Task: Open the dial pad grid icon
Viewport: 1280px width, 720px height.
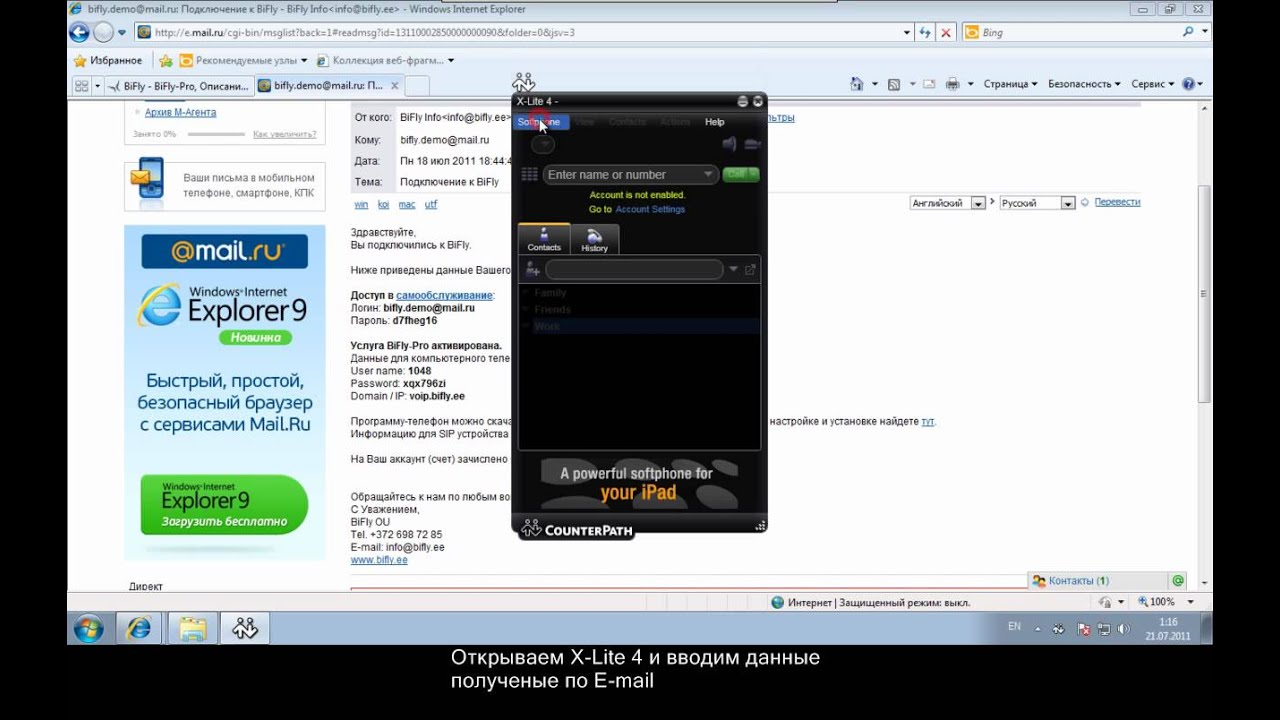Action: 530,174
